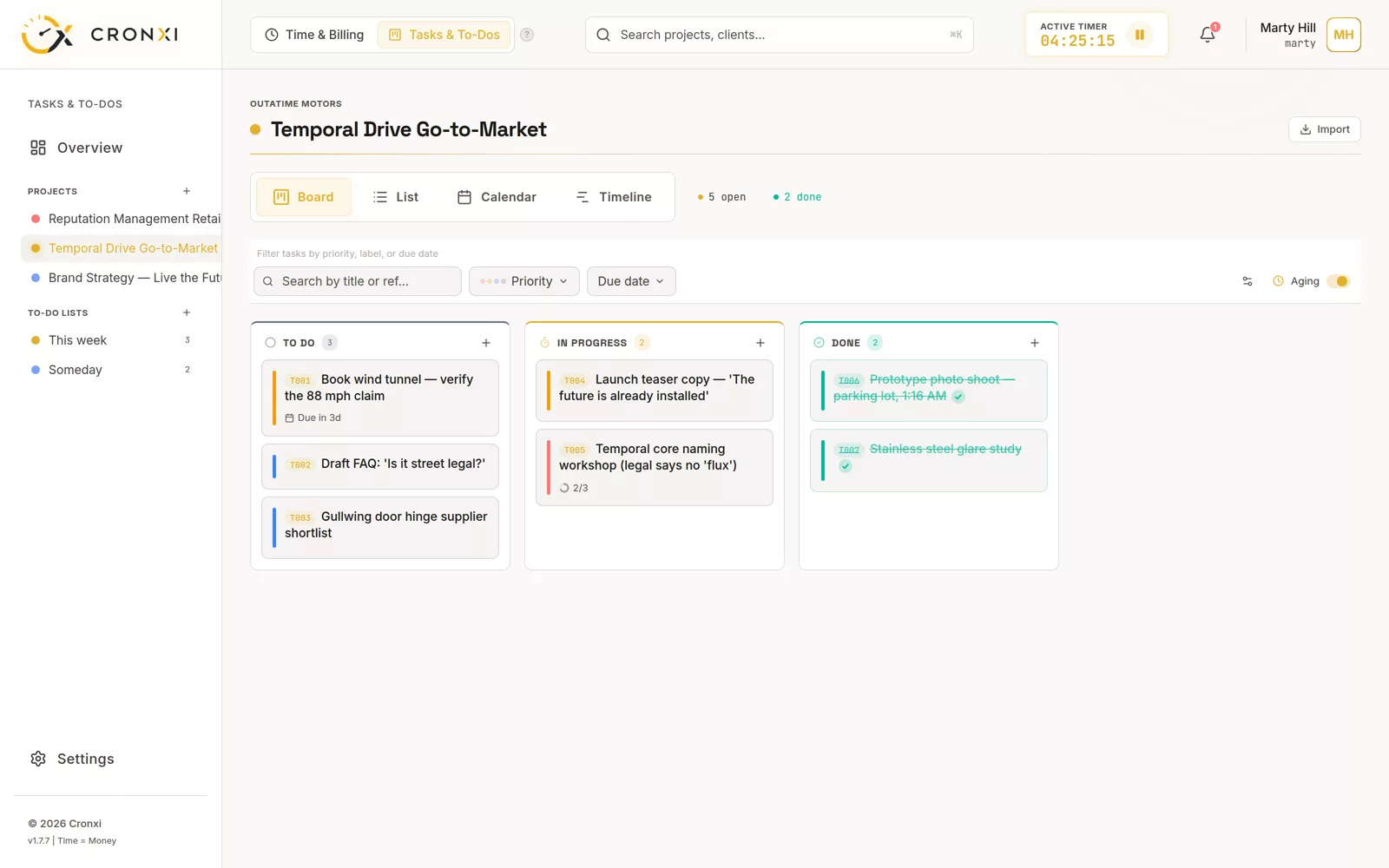The image size is (1389, 868).
Task: Open the Prototype photo shoot card
Action: click(929, 391)
